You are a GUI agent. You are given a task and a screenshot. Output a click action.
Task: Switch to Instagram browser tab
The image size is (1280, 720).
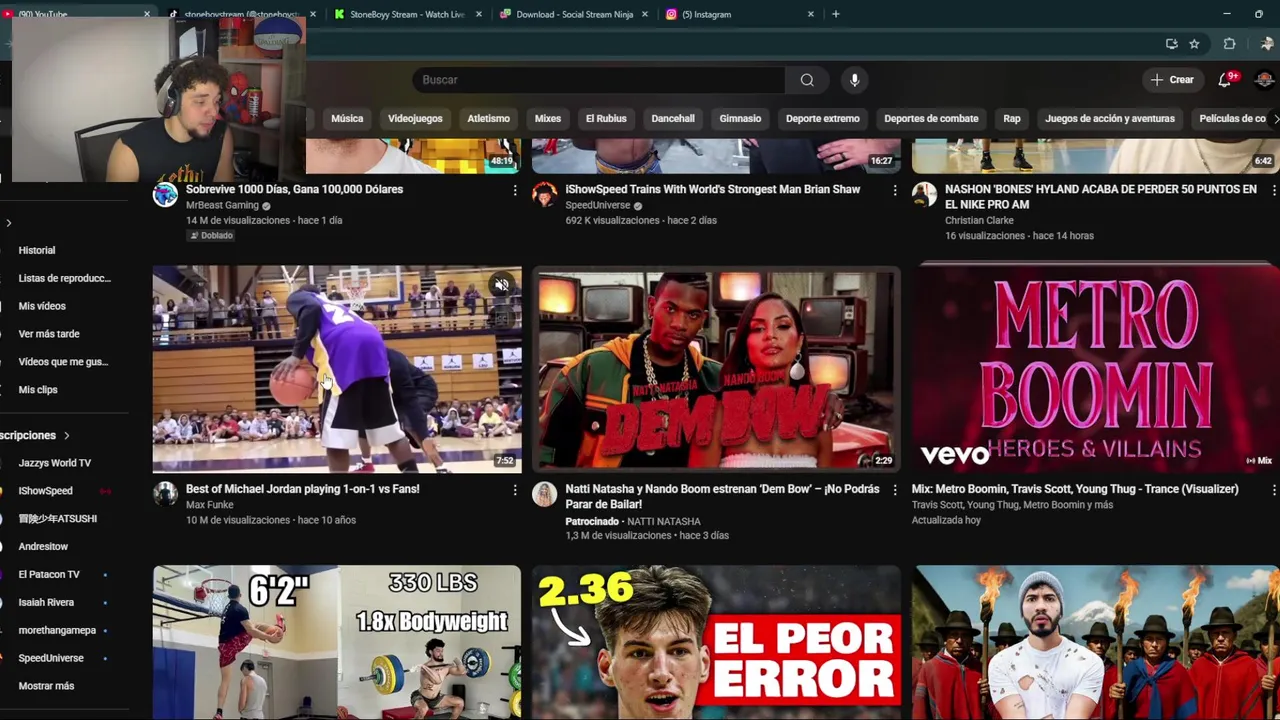740,14
